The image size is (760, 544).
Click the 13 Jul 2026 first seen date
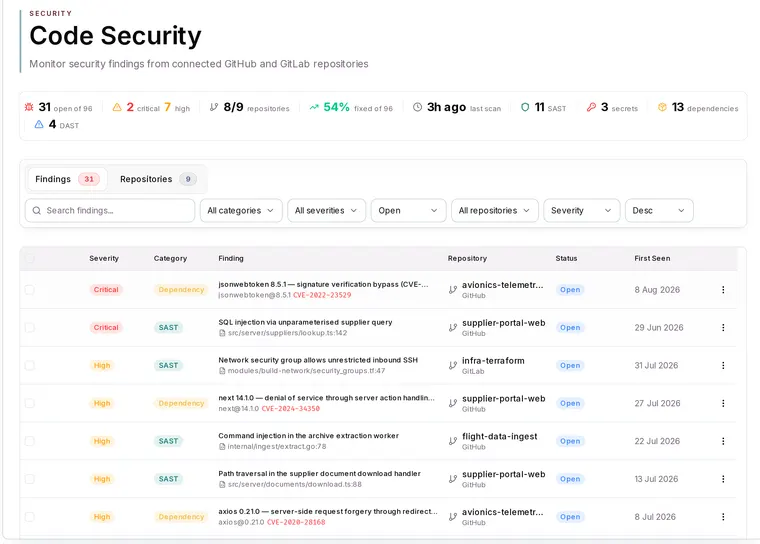pyautogui.click(x=656, y=479)
